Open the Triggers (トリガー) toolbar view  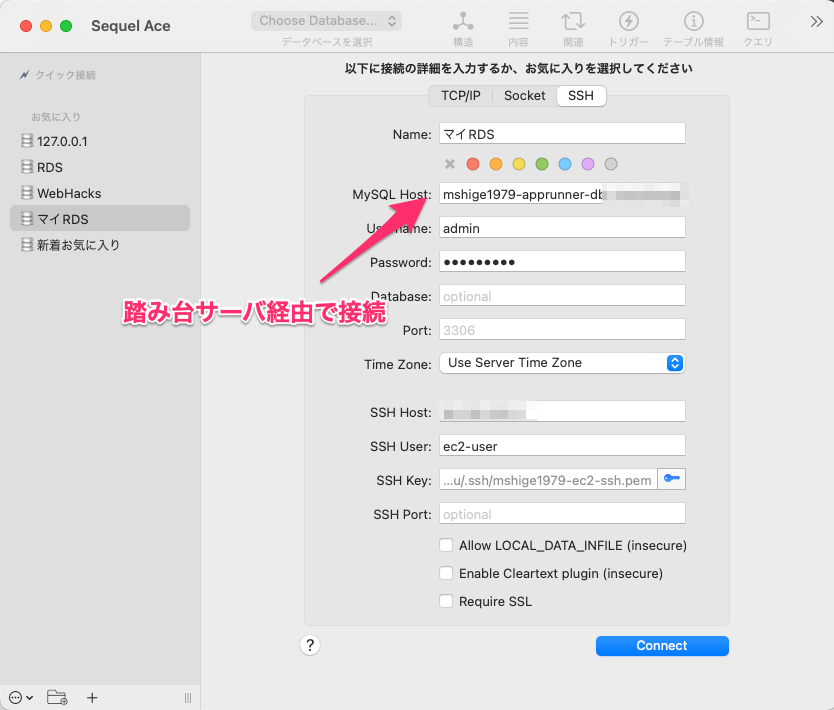click(x=628, y=29)
